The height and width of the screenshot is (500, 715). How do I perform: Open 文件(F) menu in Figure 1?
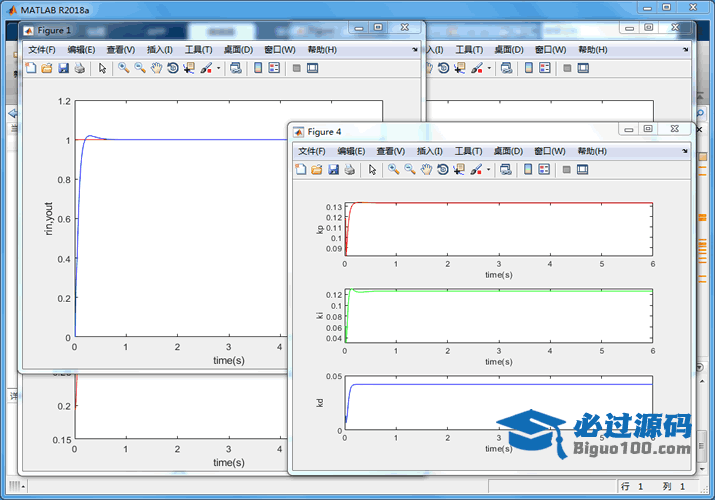(x=42, y=50)
